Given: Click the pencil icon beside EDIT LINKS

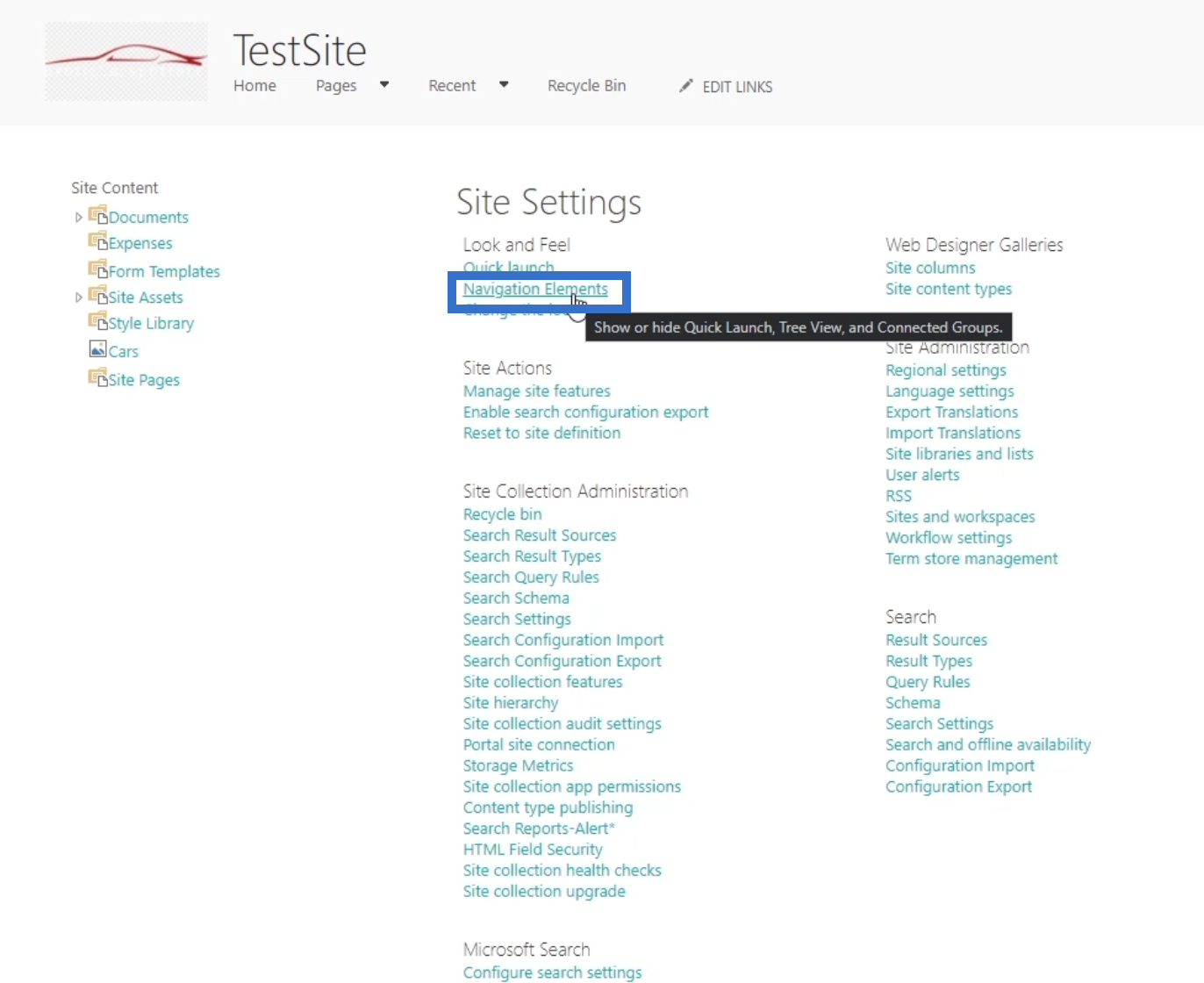Looking at the screenshot, I should pos(686,85).
